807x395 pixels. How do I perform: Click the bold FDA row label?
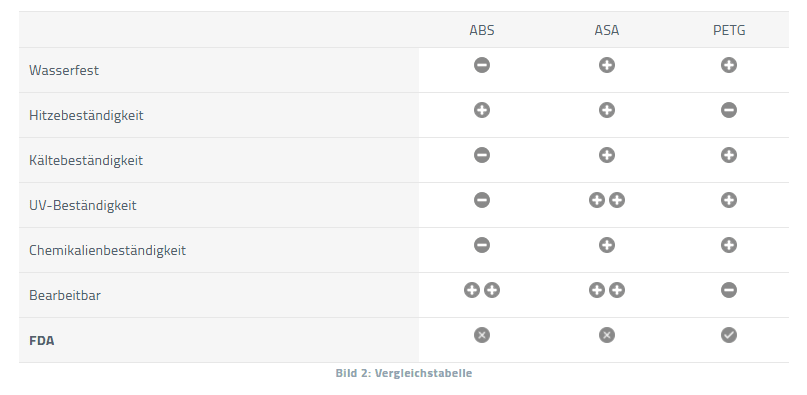(42, 340)
